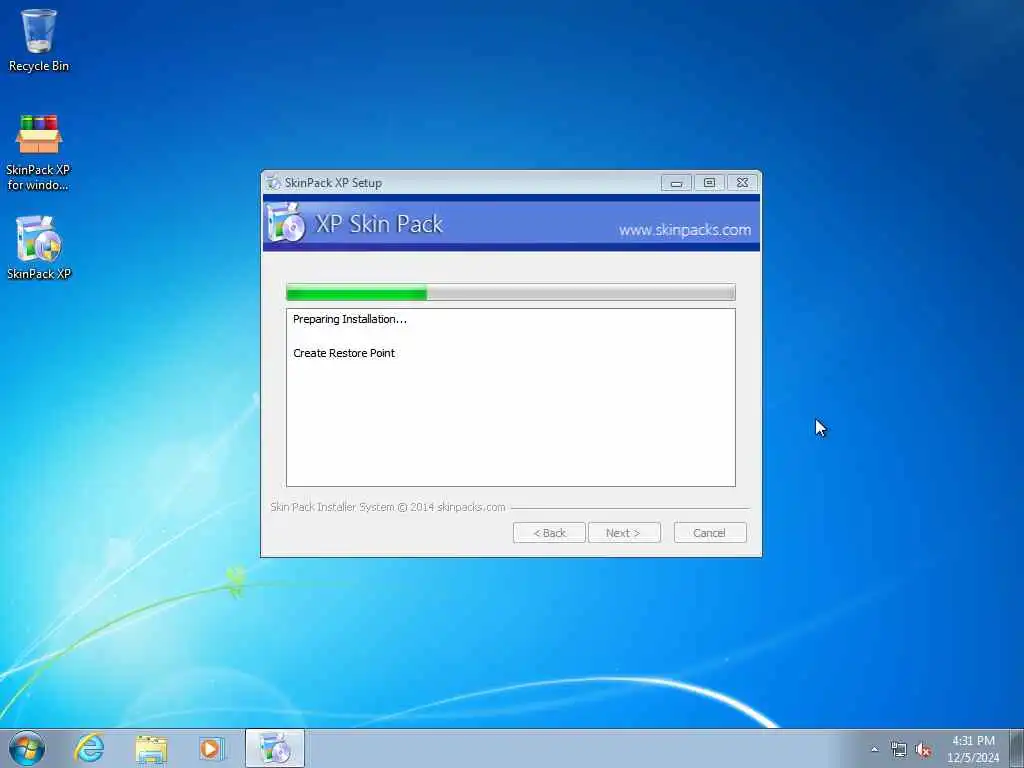This screenshot has width=1024, height=768.
Task: Show hidden icons arrow in system tray
Action: (874, 749)
